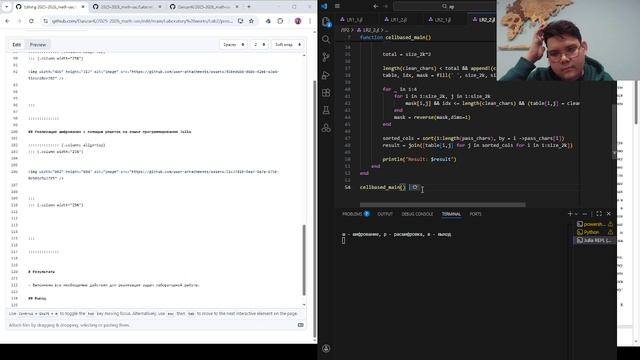Open Run and Debug view in VS Code
The height and width of the screenshot is (360, 640).
(x=326, y=75)
